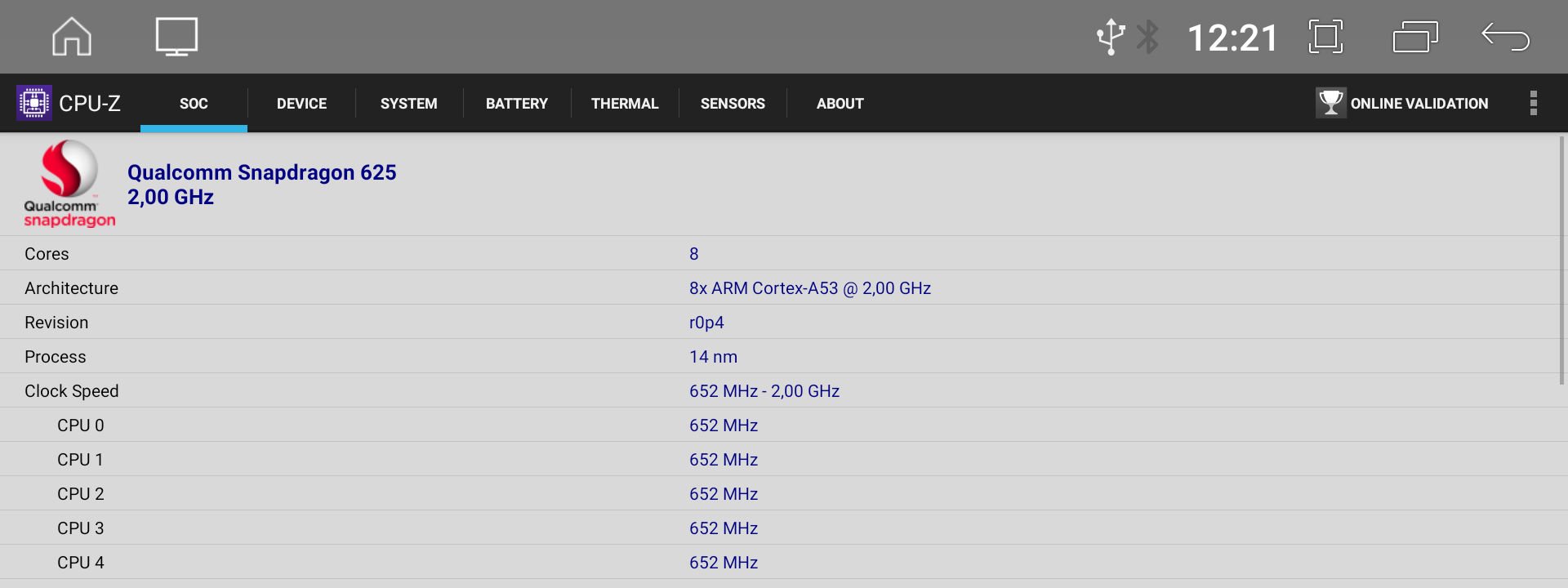The height and width of the screenshot is (588, 1568).
Task: Click the ONLINE VALIDATION button
Action: (1402, 103)
